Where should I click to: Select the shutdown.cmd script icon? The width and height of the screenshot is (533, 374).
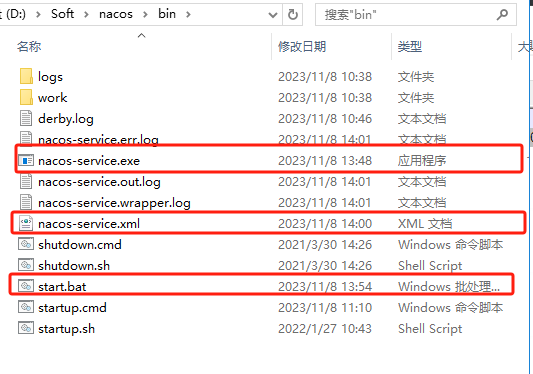(26, 244)
